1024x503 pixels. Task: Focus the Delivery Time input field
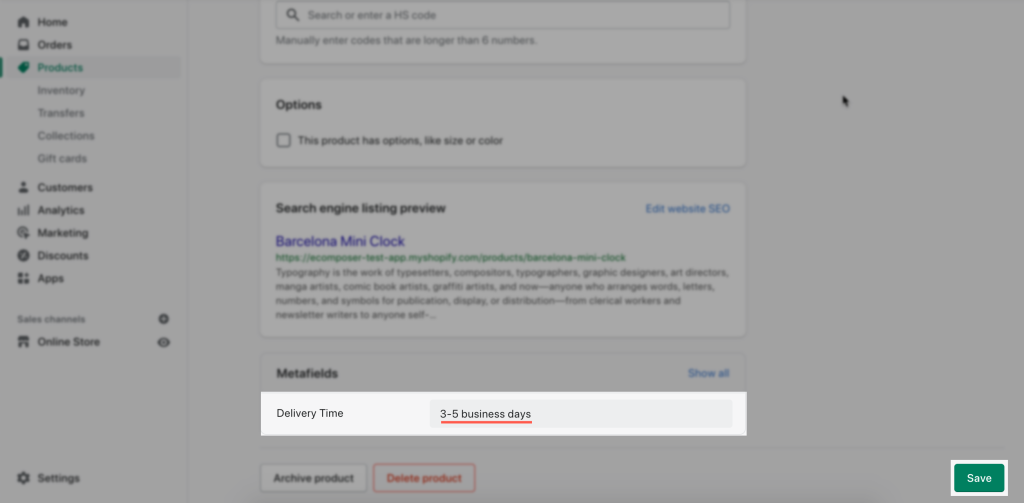581,414
